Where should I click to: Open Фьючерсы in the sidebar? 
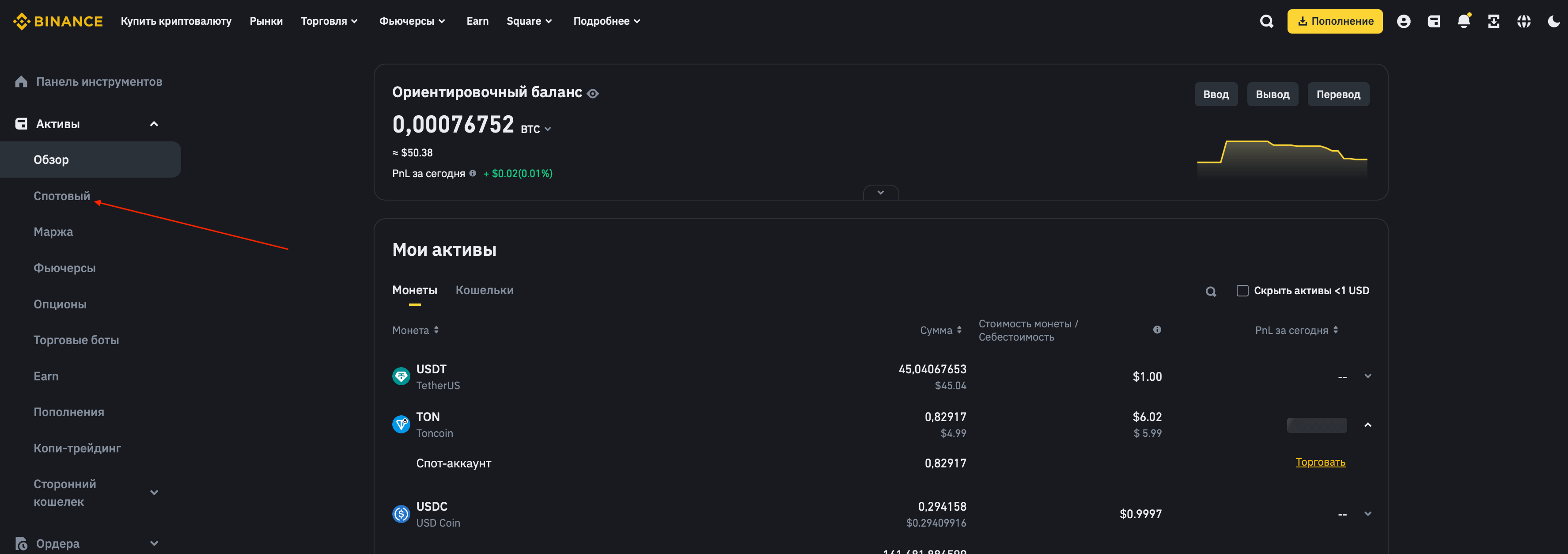click(64, 268)
